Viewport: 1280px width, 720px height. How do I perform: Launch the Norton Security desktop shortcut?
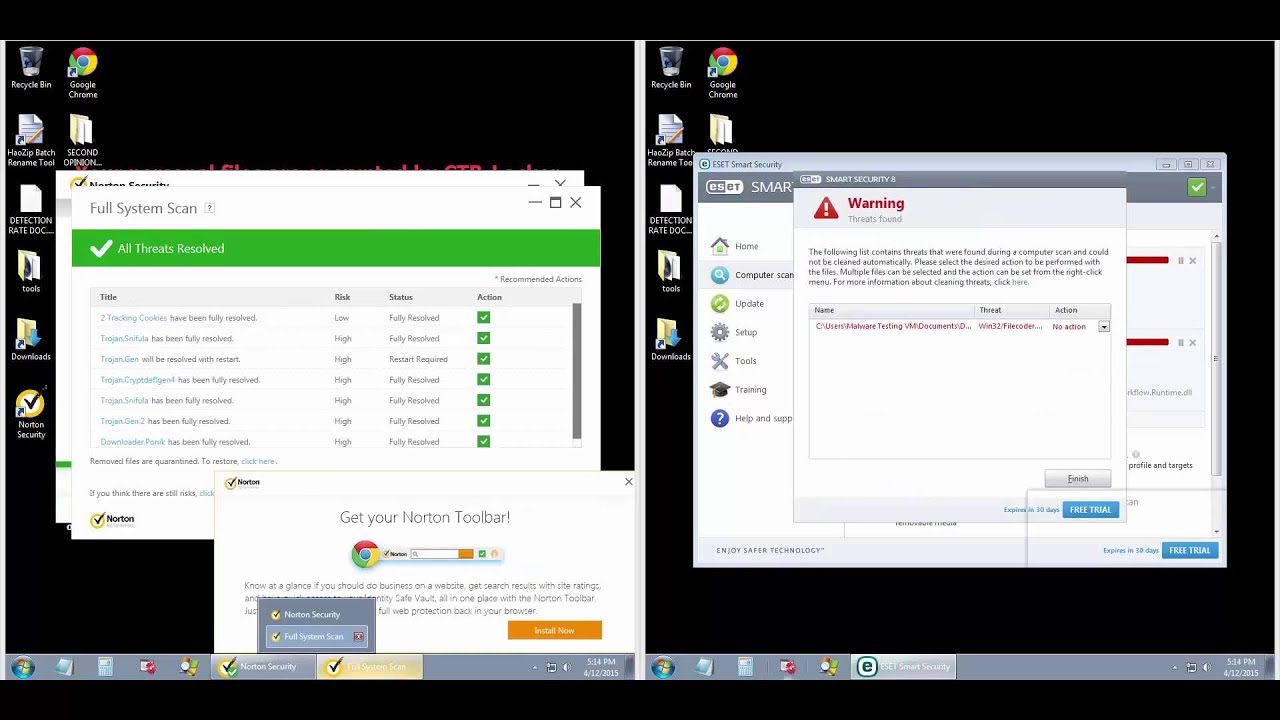(x=31, y=414)
